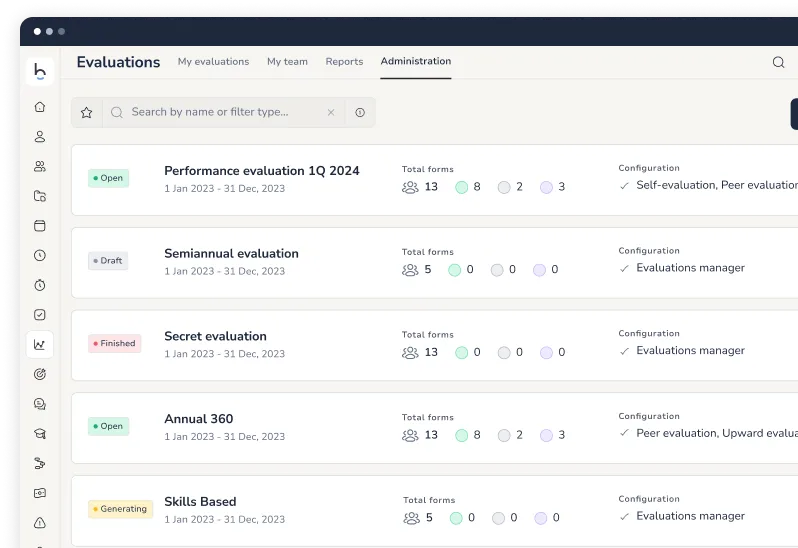The image size is (798, 548).
Task: Click the magnifier search icon at top right
Action: [778, 62]
